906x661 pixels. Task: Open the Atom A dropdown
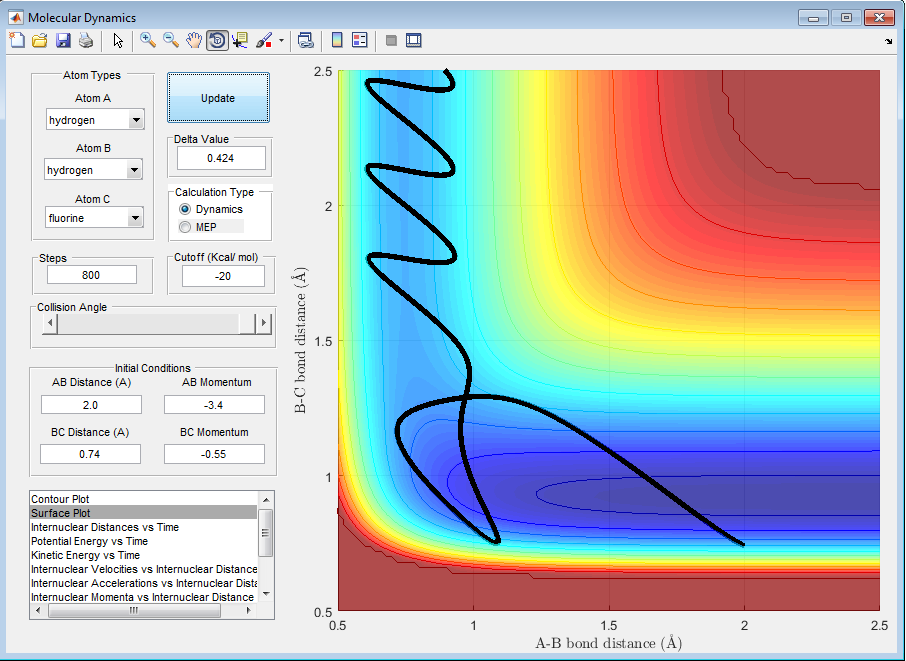pyautogui.click(x=136, y=121)
